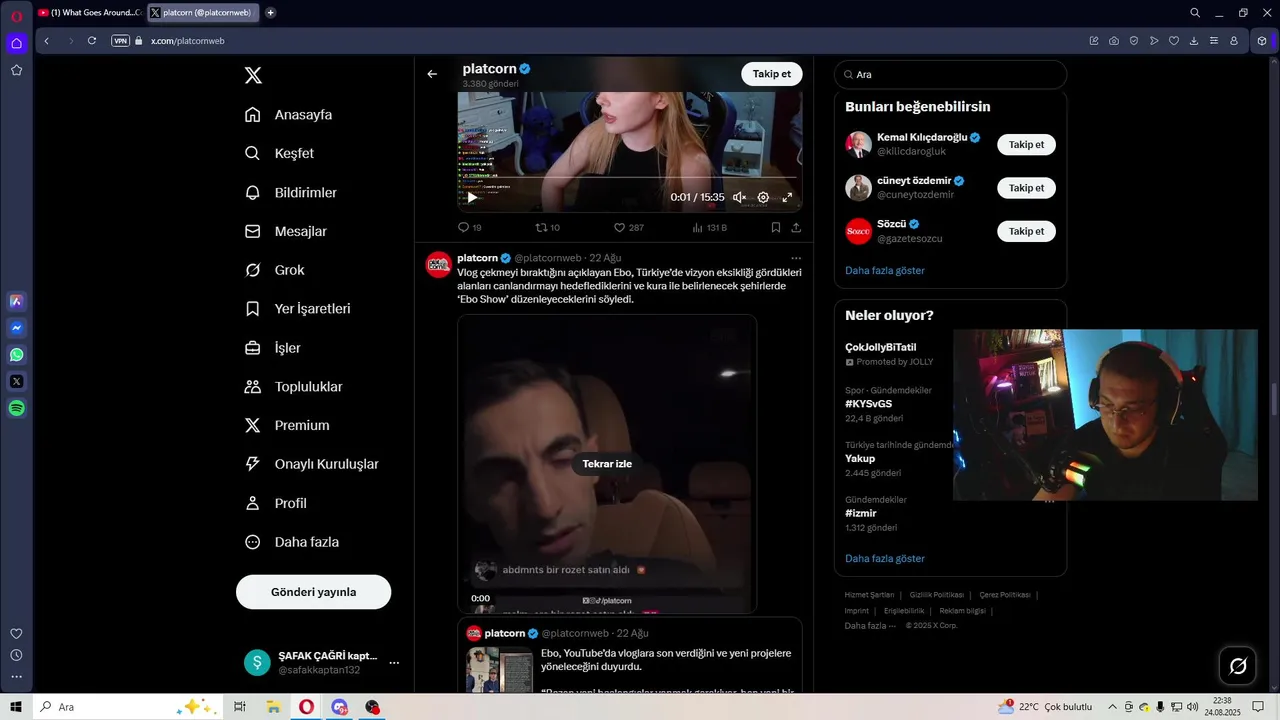Open Windows Start menu
This screenshot has width=1280, height=720.
click(x=16, y=707)
